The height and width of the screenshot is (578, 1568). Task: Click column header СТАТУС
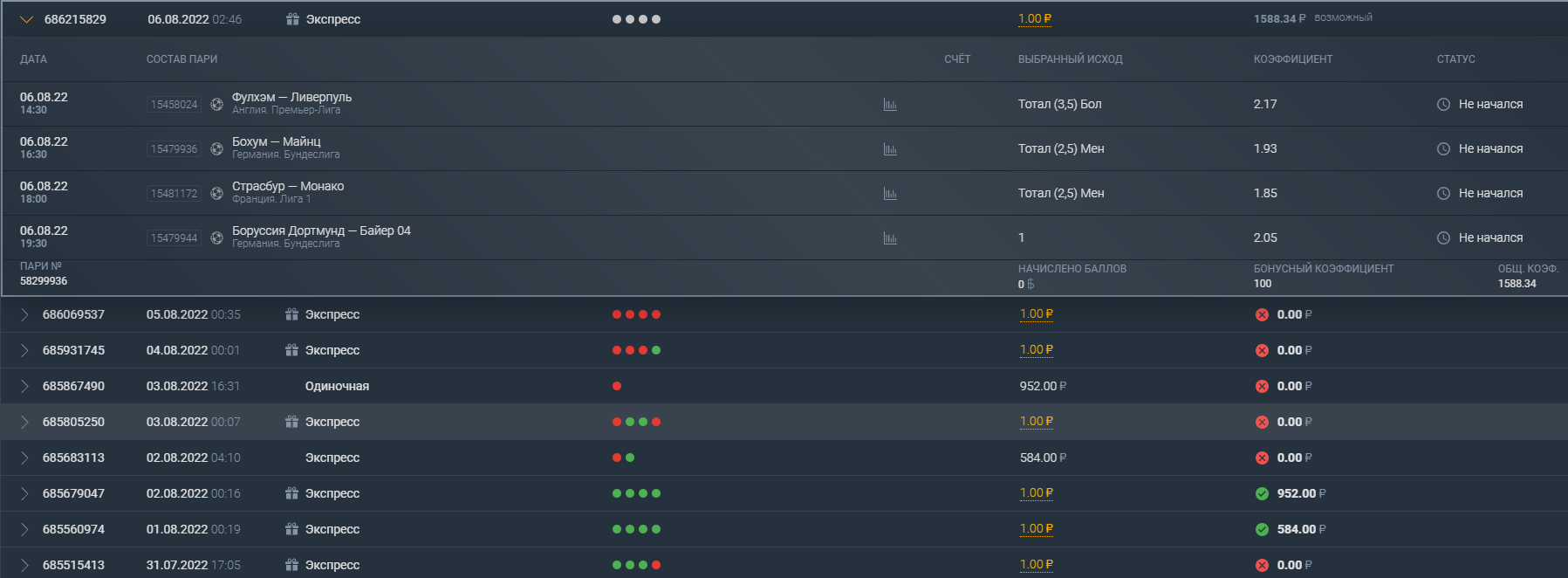[x=1456, y=59]
